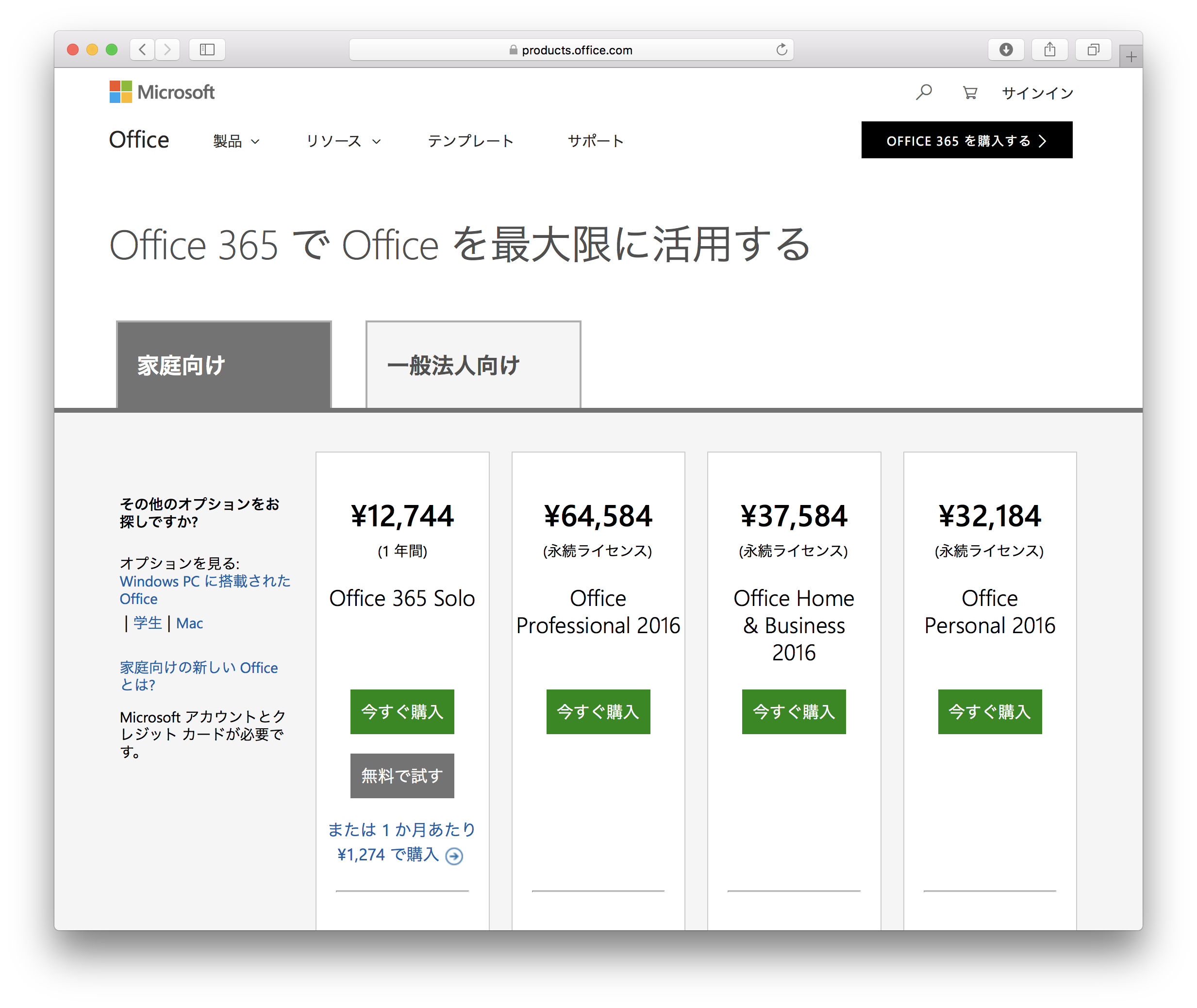Screen dimensions: 1197x1008
Task: Click OFFICE 365 を購入する button
Action: click(x=967, y=140)
